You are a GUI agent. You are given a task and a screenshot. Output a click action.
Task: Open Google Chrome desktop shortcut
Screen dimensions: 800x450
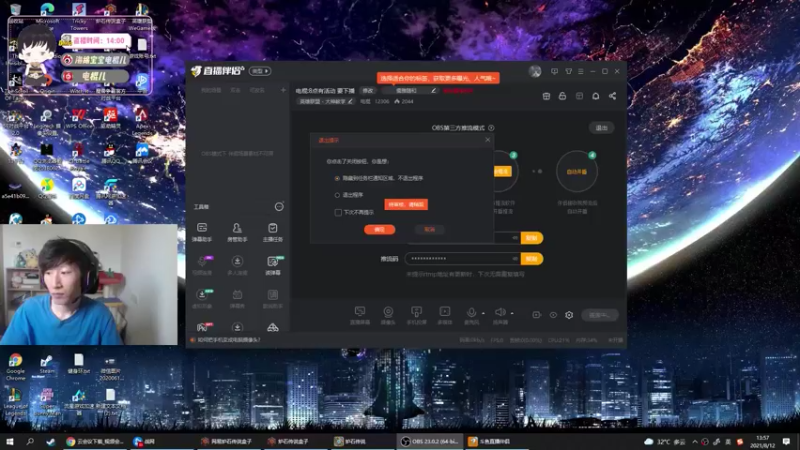click(x=15, y=366)
